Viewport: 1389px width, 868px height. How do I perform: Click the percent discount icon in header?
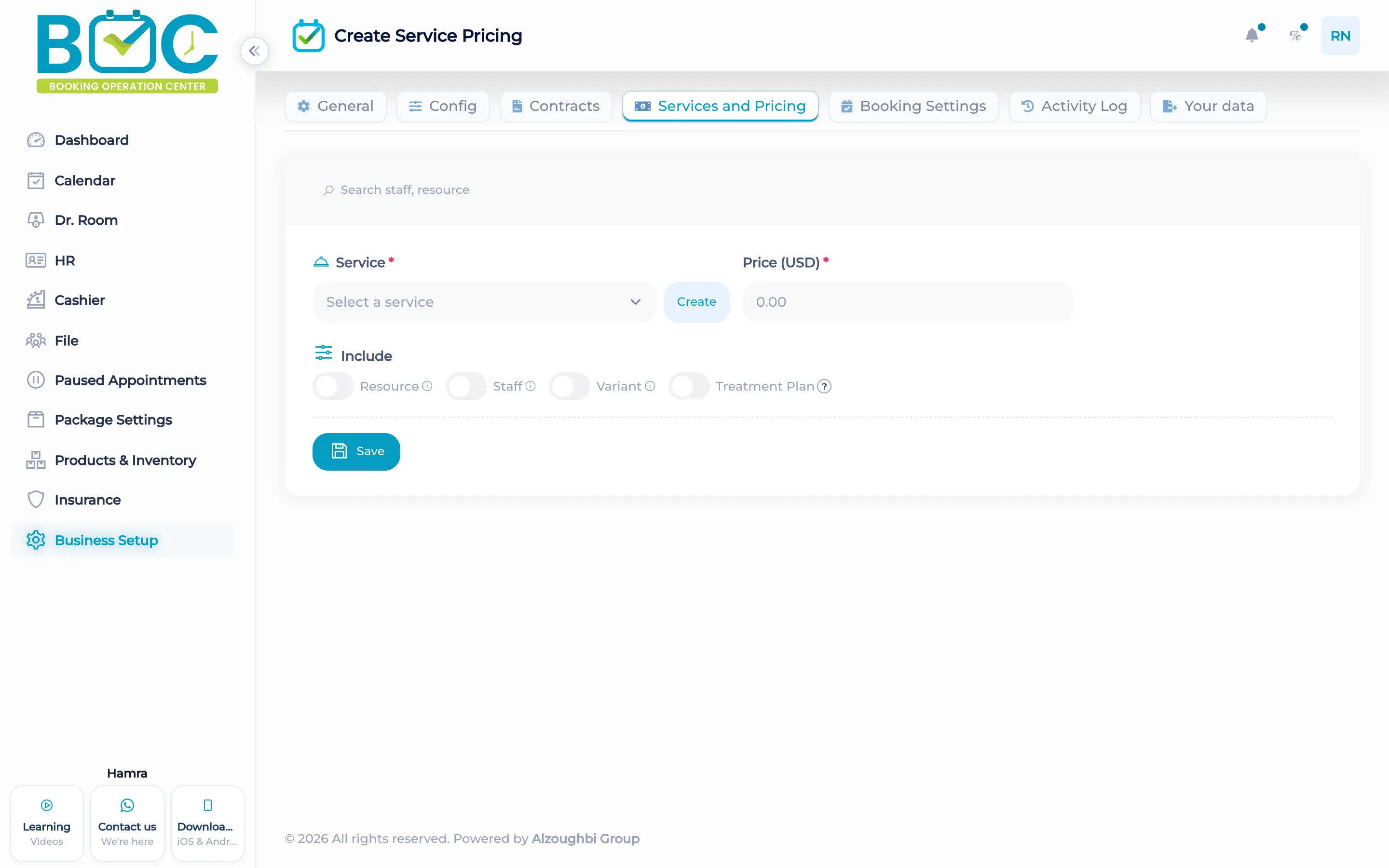(1295, 36)
